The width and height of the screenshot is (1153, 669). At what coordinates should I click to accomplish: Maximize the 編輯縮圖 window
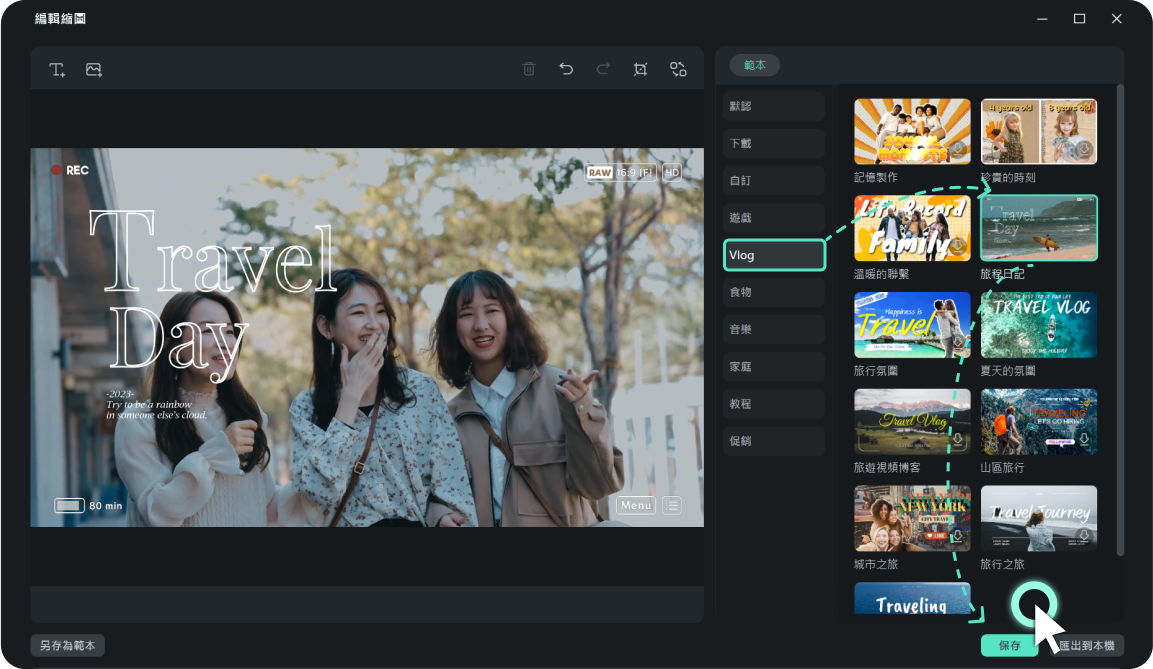point(1079,18)
